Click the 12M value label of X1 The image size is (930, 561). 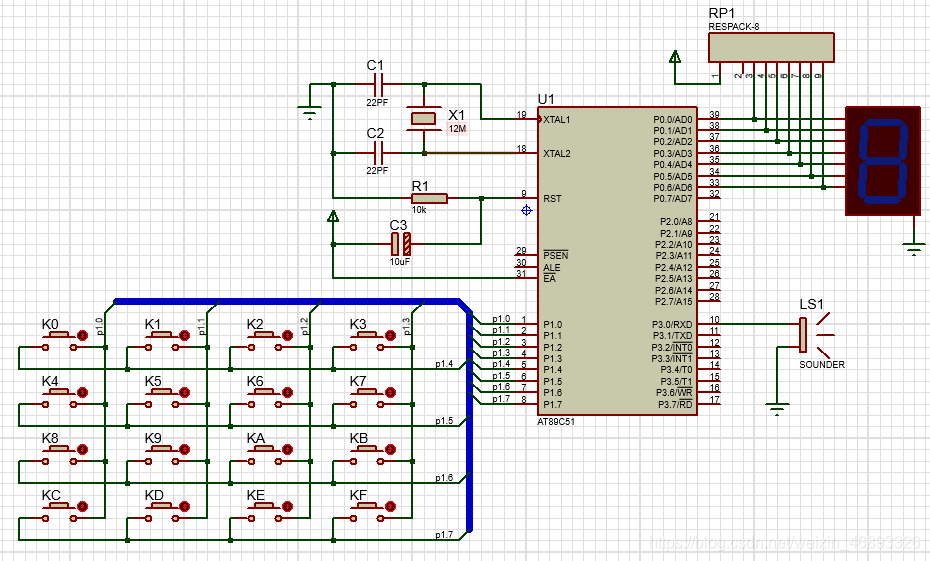(457, 130)
